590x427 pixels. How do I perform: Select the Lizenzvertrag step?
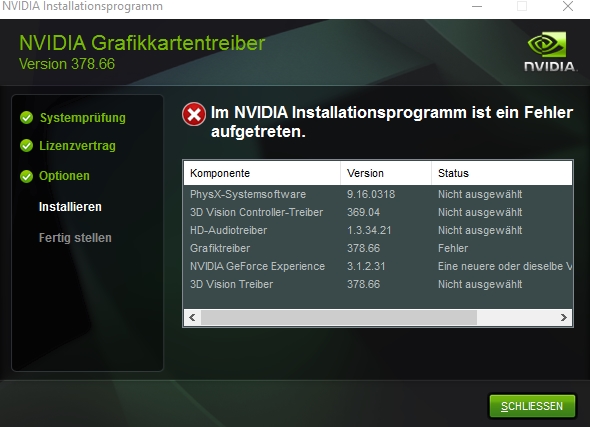77,146
